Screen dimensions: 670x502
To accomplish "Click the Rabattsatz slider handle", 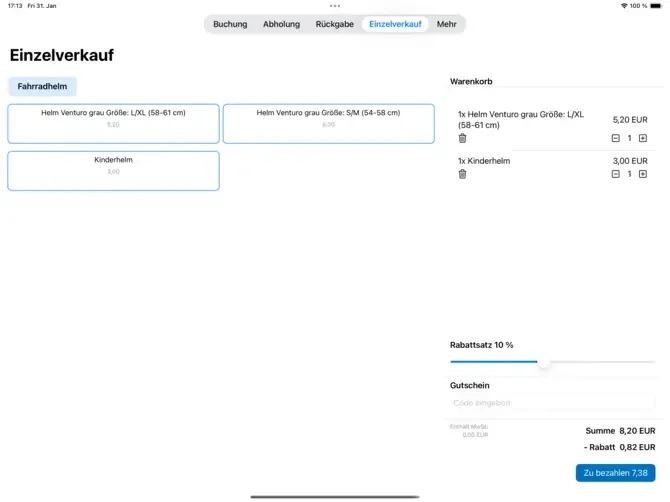I will pyautogui.click(x=544, y=362).
